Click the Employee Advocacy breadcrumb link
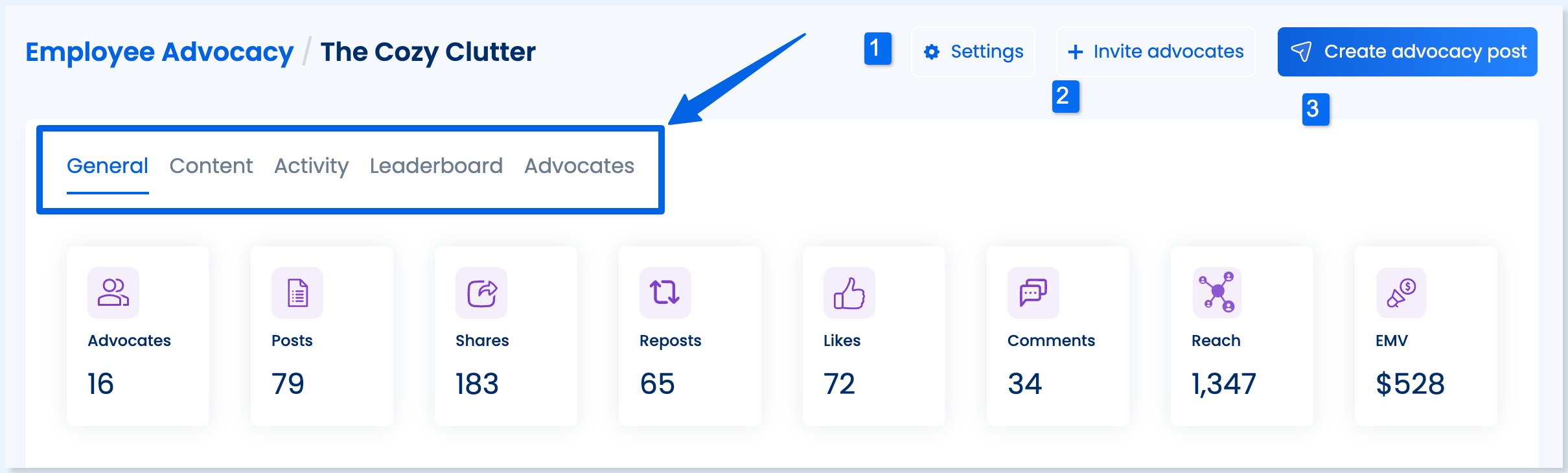The image size is (1568, 473). click(159, 51)
